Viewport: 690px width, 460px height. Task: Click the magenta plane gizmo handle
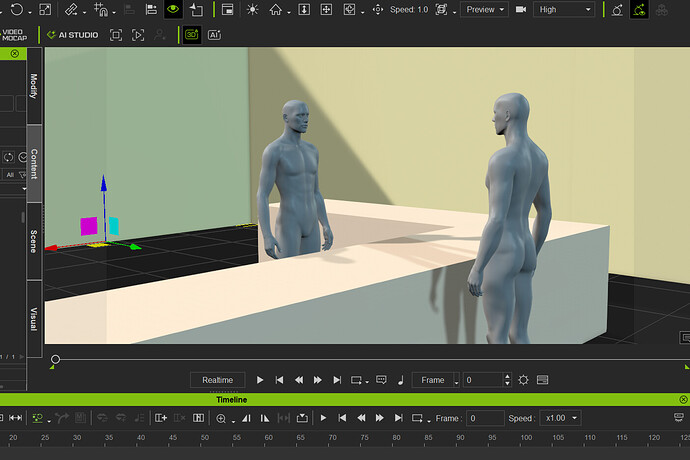89,226
